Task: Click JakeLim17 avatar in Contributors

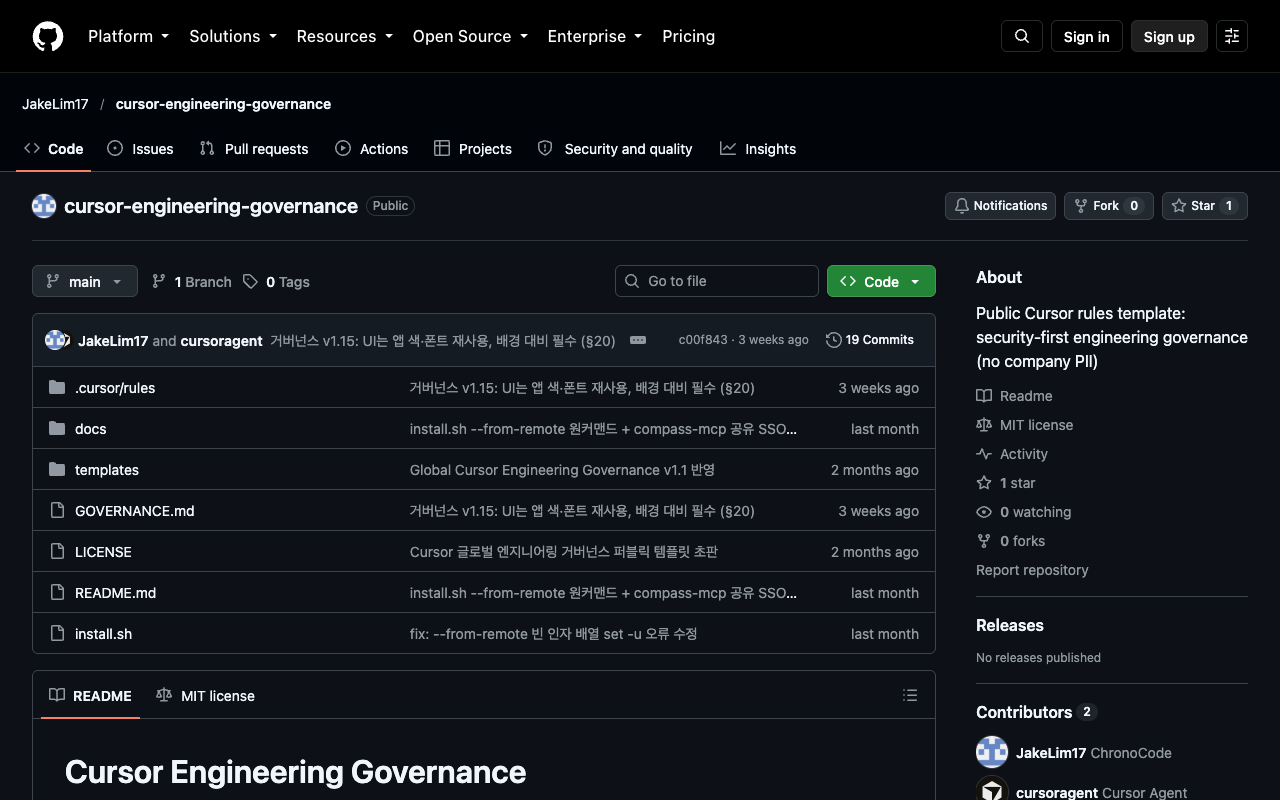Action: click(992, 752)
